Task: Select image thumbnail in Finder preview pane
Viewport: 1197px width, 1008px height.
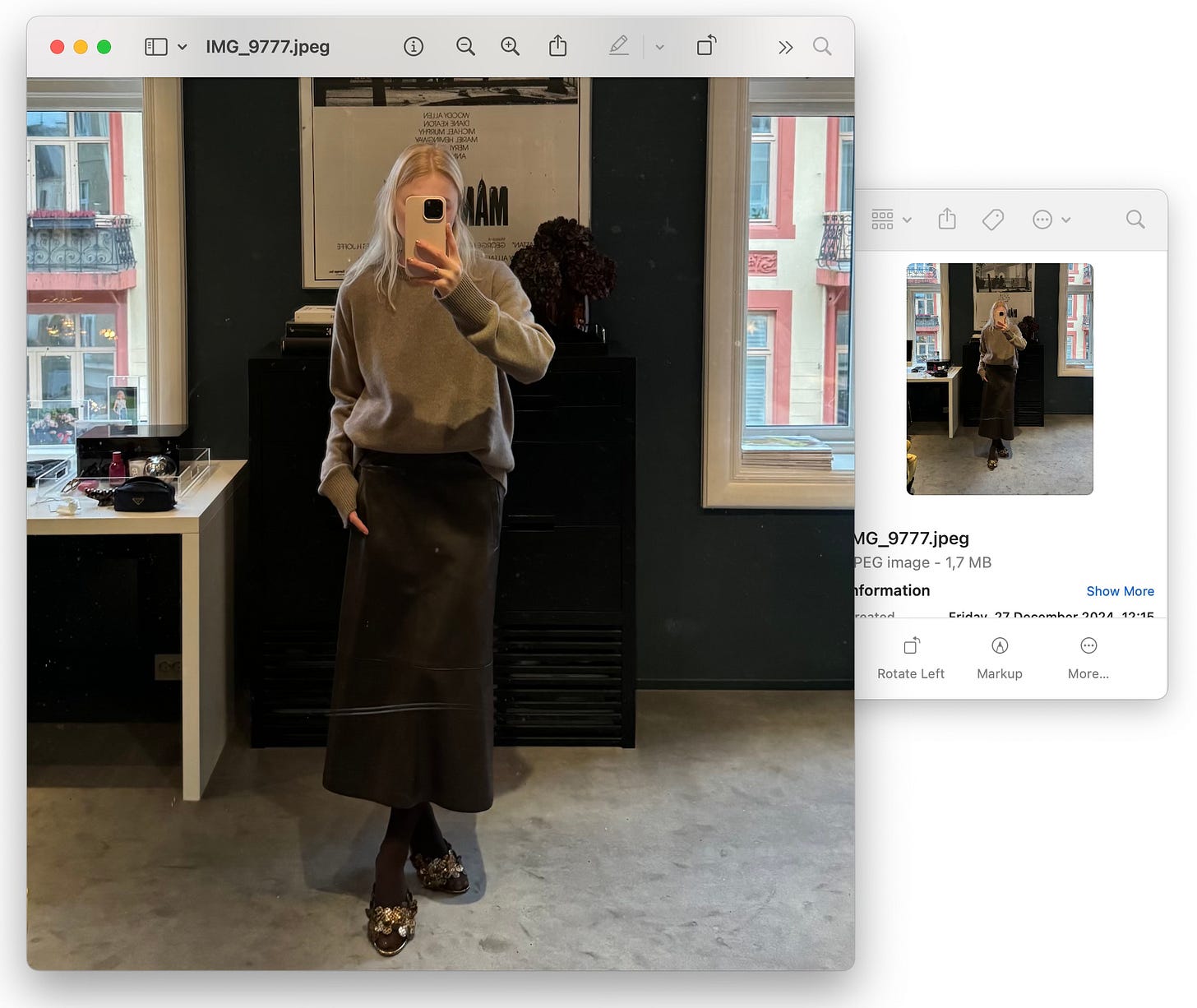Action: [1000, 379]
